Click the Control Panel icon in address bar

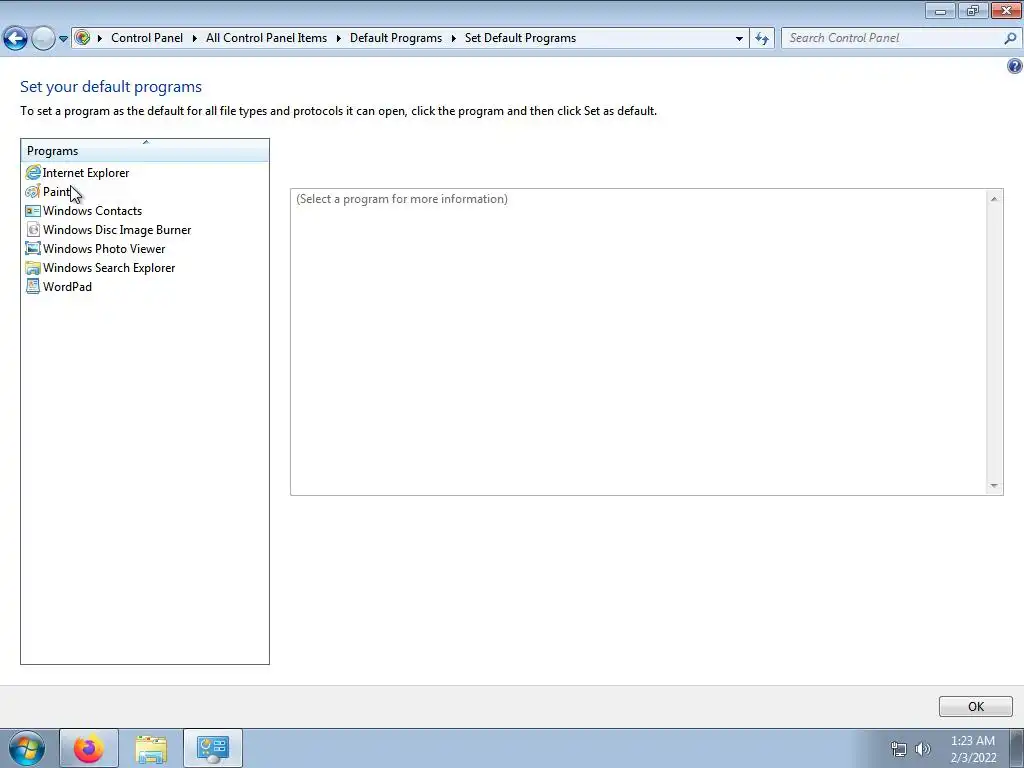point(82,38)
